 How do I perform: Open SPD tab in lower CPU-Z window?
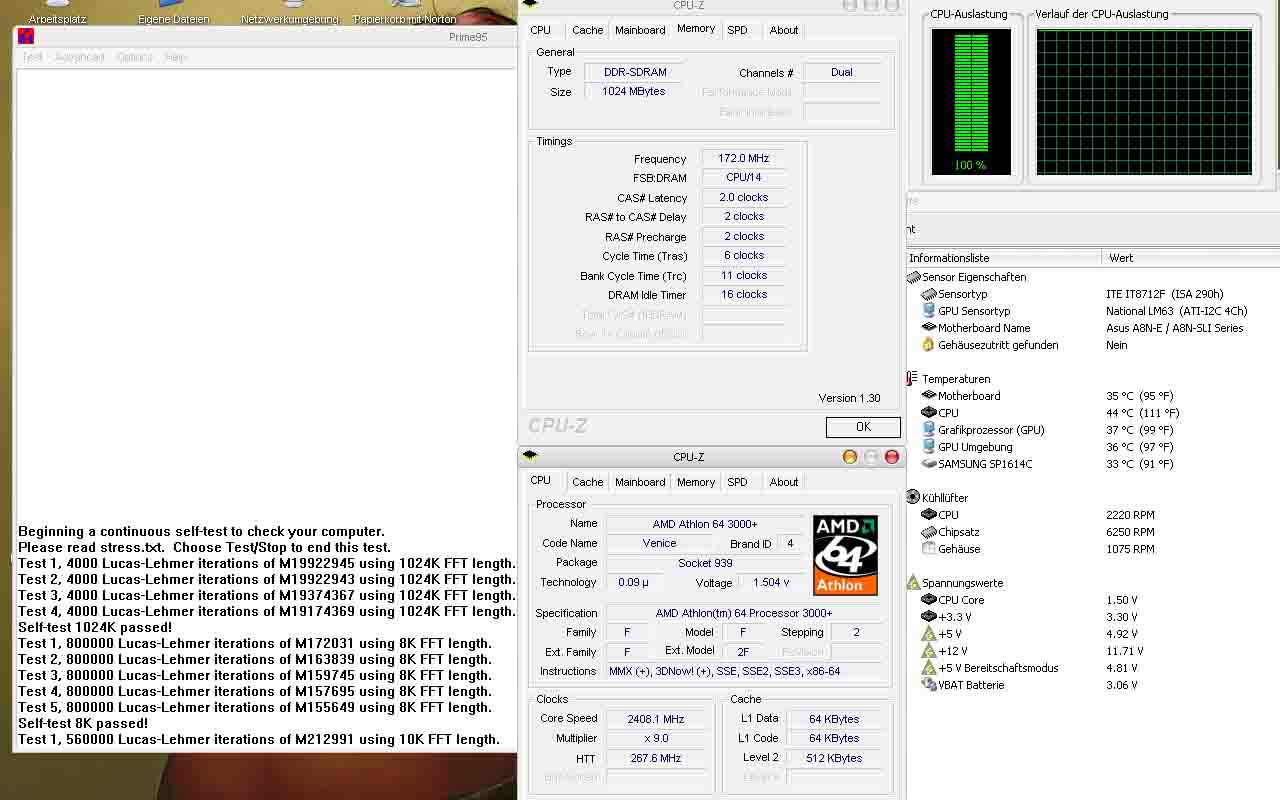pyautogui.click(x=737, y=482)
